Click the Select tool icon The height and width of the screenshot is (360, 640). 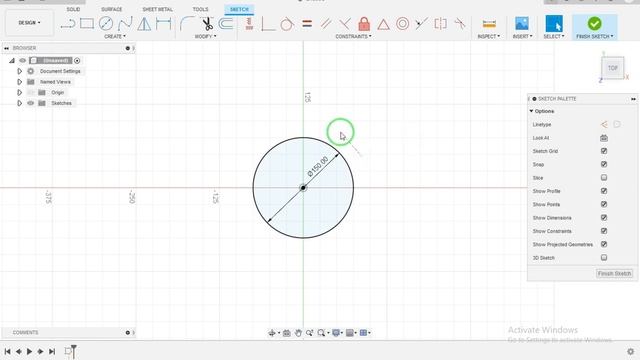pyautogui.click(x=554, y=23)
